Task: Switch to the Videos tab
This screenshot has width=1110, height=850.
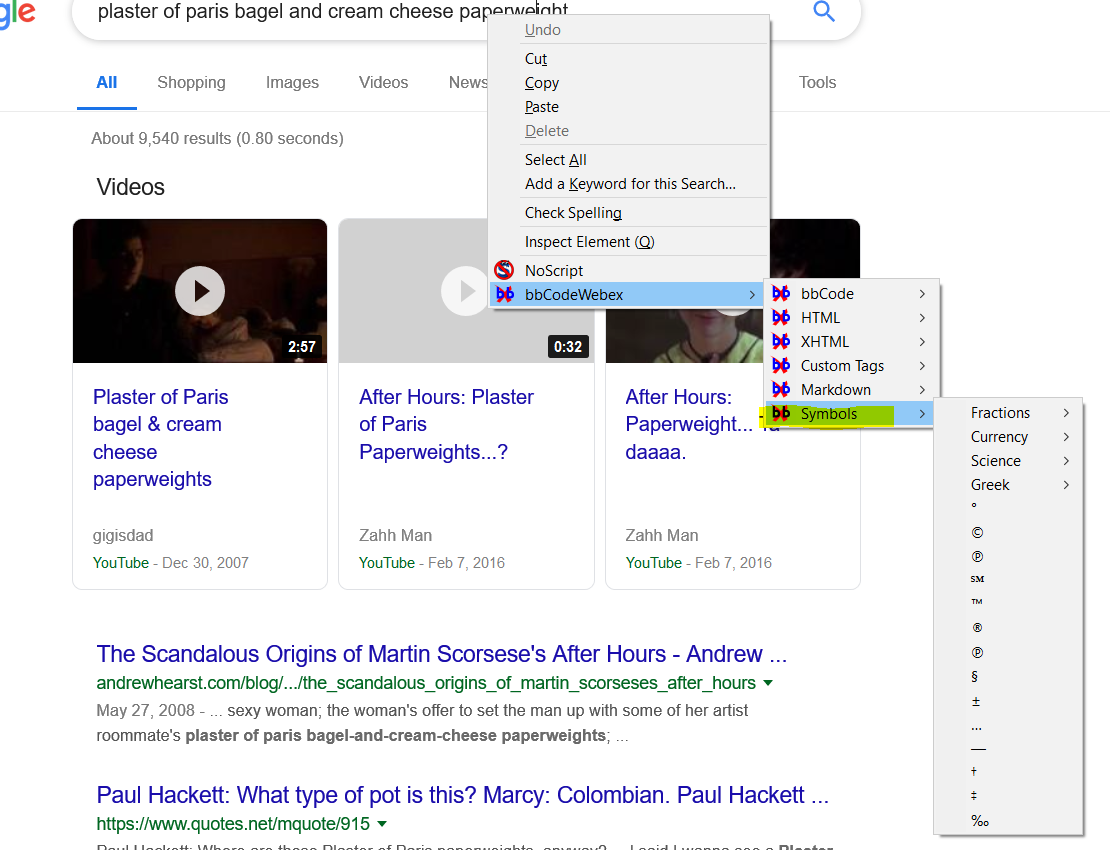Action: (383, 83)
